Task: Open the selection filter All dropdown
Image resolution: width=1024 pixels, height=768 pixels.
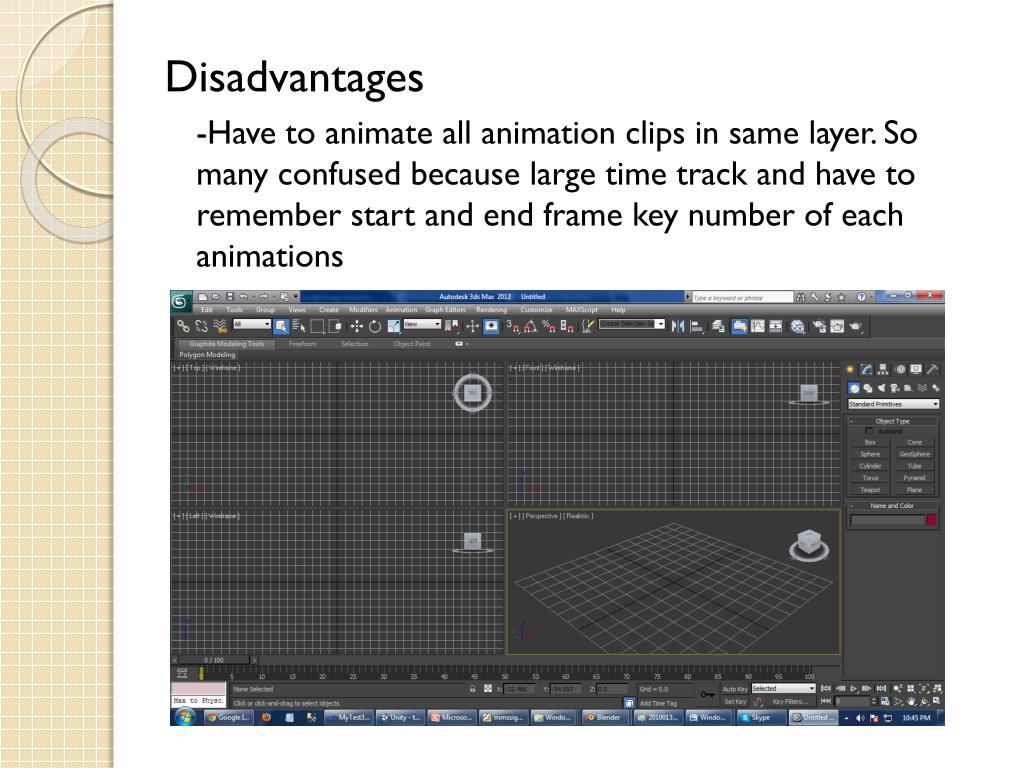Action: (251, 324)
